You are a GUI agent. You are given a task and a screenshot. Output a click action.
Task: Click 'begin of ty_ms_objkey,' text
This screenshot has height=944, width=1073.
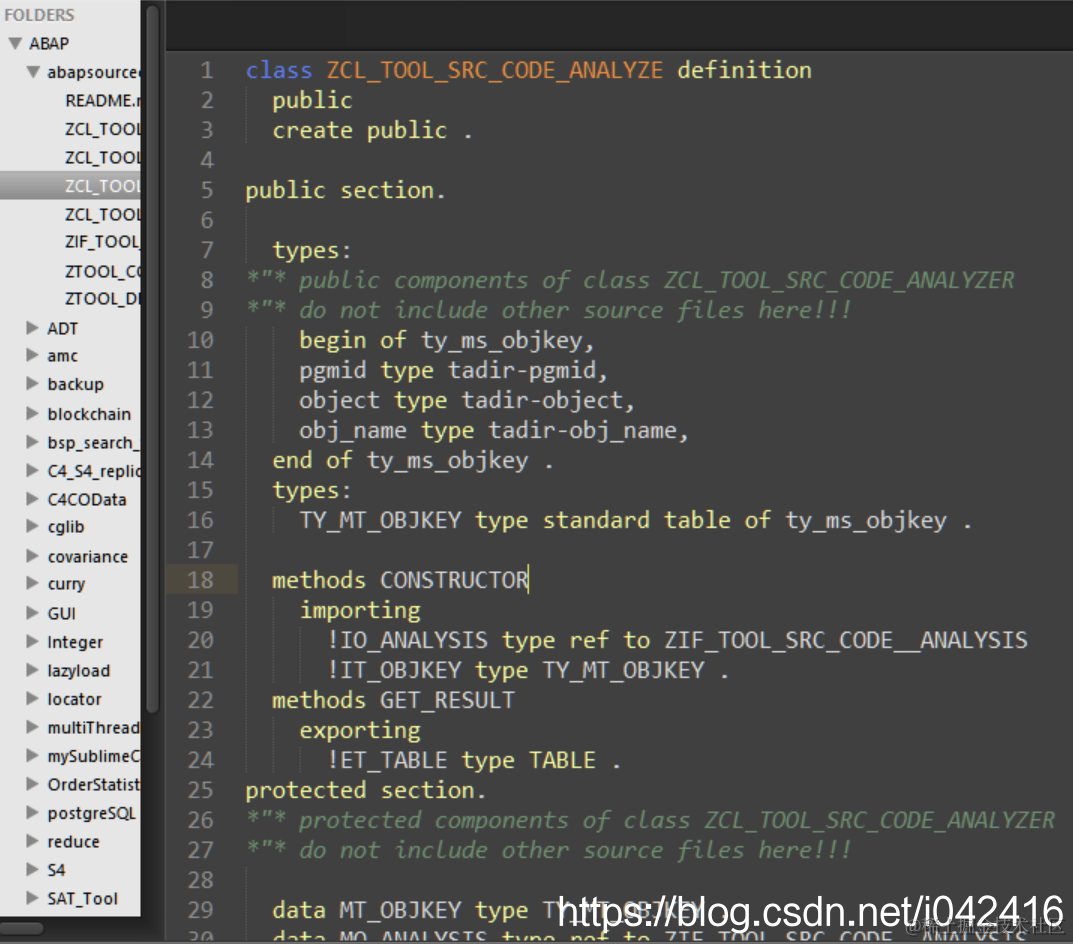pos(446,340)
